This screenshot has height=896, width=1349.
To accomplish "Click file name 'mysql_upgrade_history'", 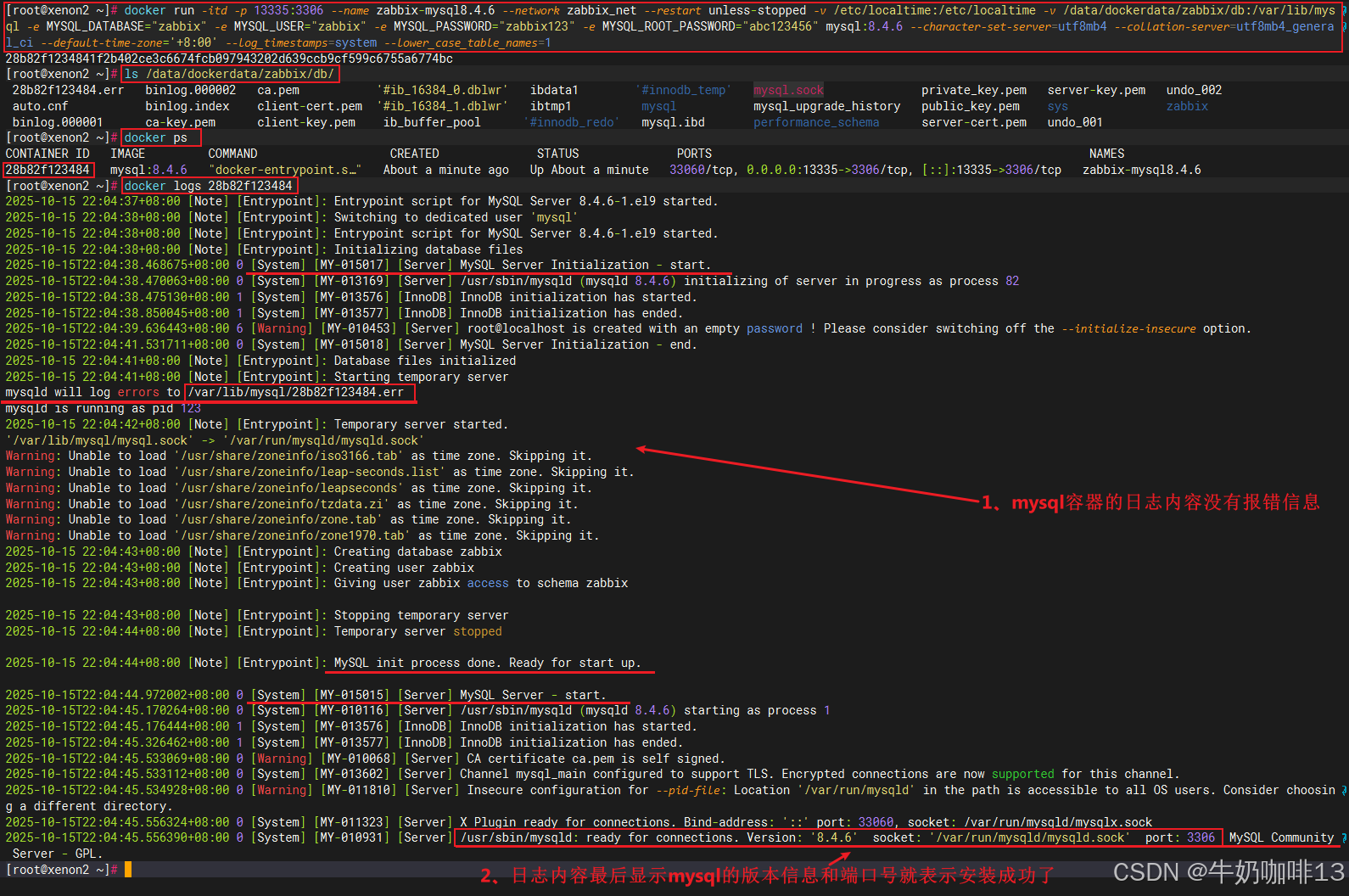I will coord(826,106).
